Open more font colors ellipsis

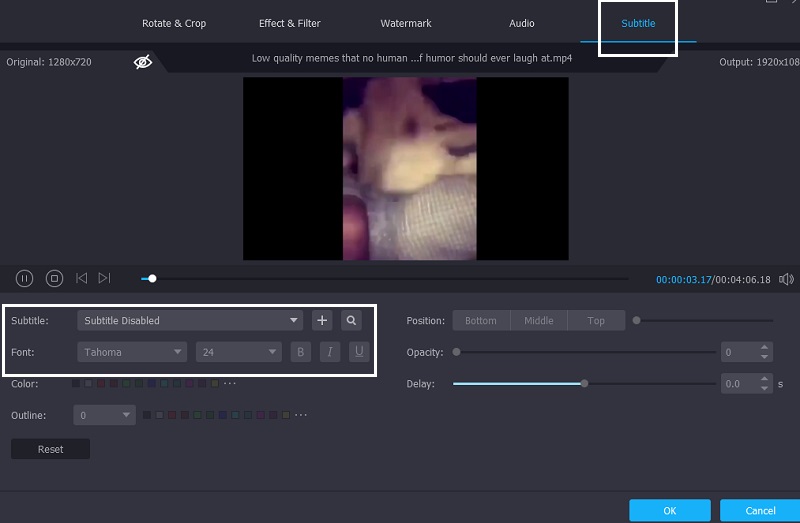click(230, 383)
